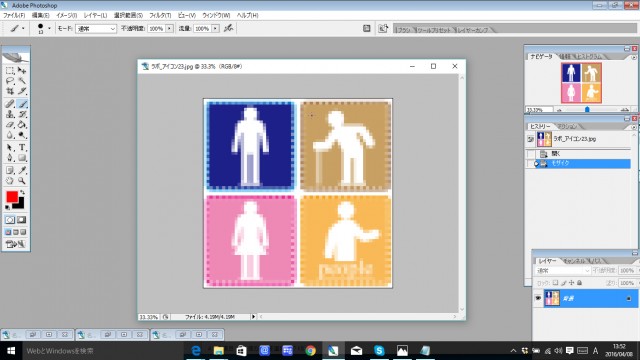Select the Eyedropper tool
The image size is (640, 360).
point(22,170)
